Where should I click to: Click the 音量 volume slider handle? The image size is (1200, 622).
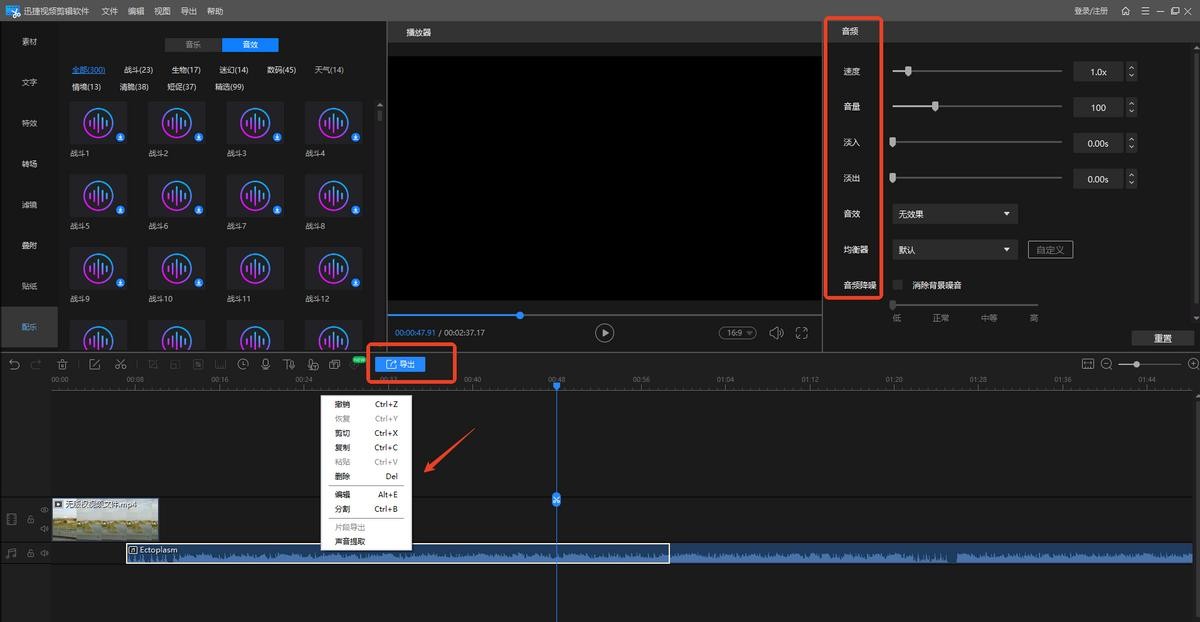click(935, 106)
